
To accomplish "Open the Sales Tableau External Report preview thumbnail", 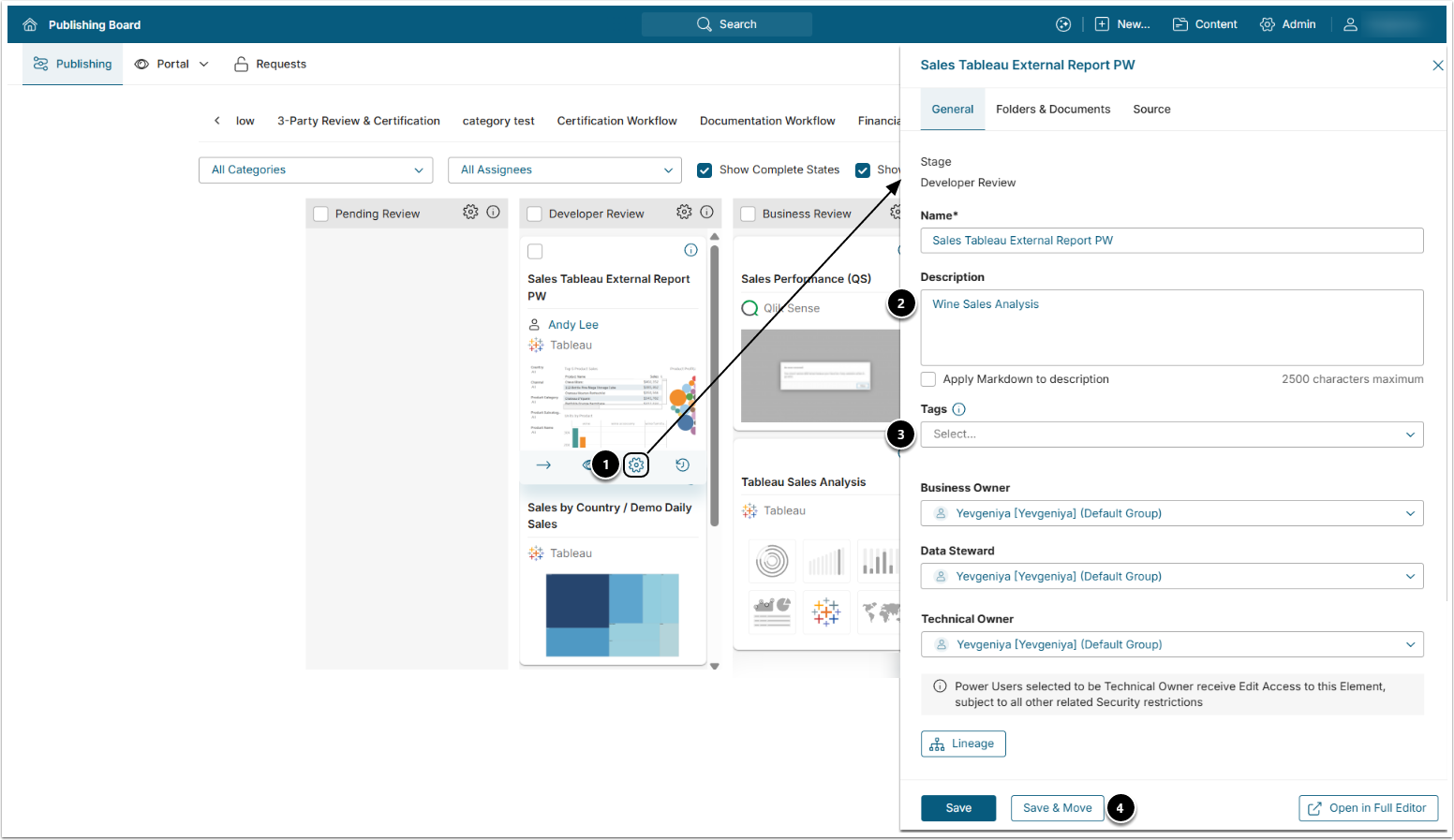I will click(x=613, y=406).
